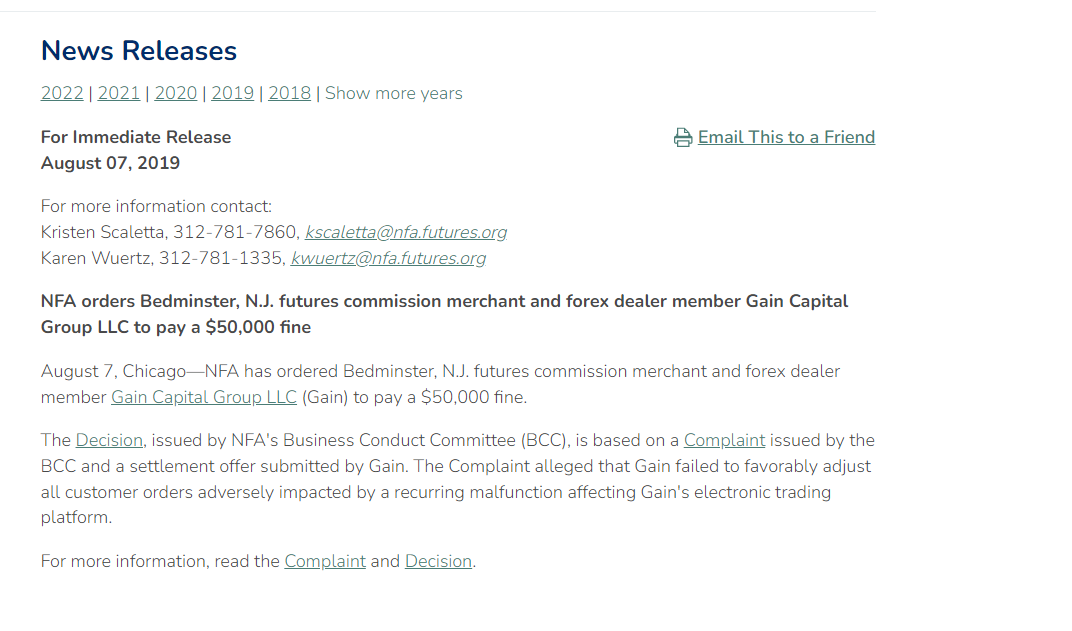
Task: Expand the Show more years option
Action: pos(394,93)
